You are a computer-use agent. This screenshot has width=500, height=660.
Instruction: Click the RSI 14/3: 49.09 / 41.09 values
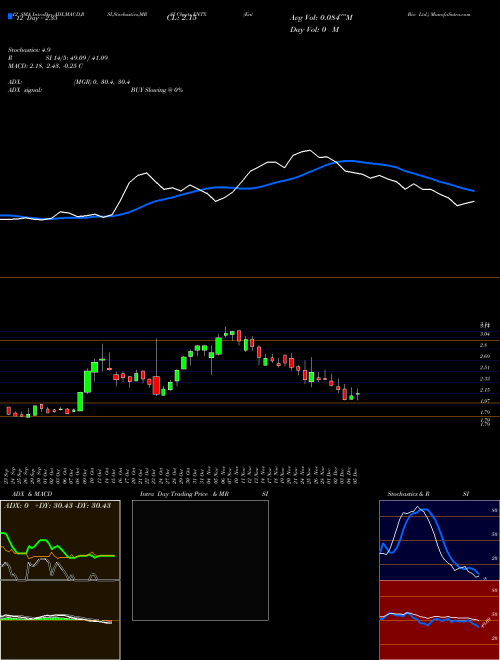[x=58, y=58]
